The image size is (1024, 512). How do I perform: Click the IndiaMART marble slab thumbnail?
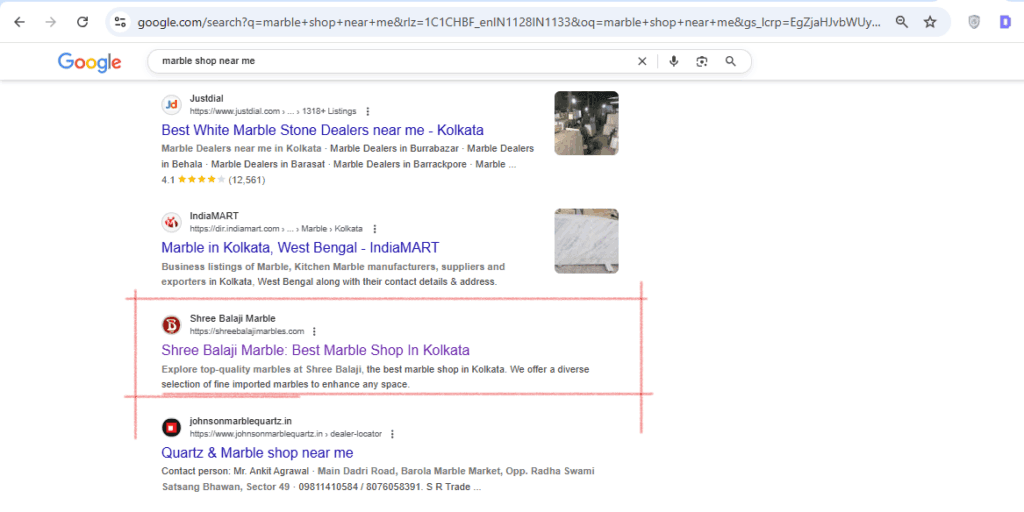tap(586, 241)
